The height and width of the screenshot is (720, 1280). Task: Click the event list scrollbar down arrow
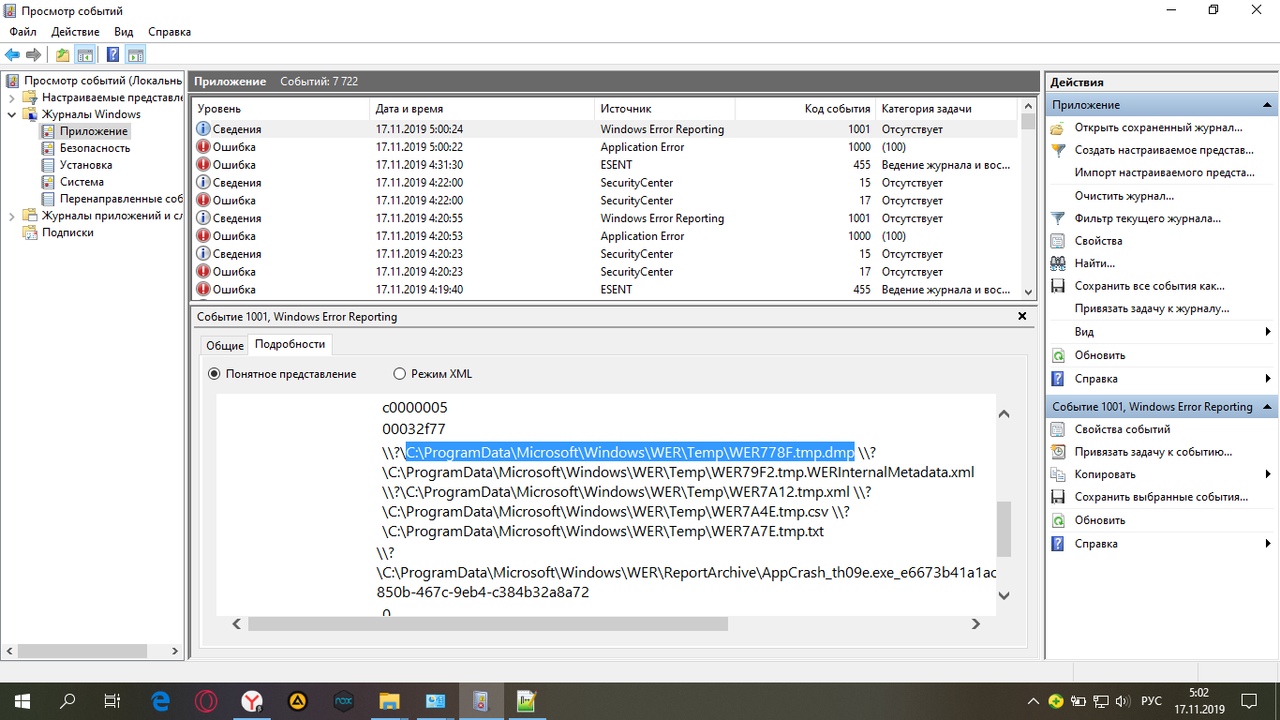click(x=1028, y=291)
